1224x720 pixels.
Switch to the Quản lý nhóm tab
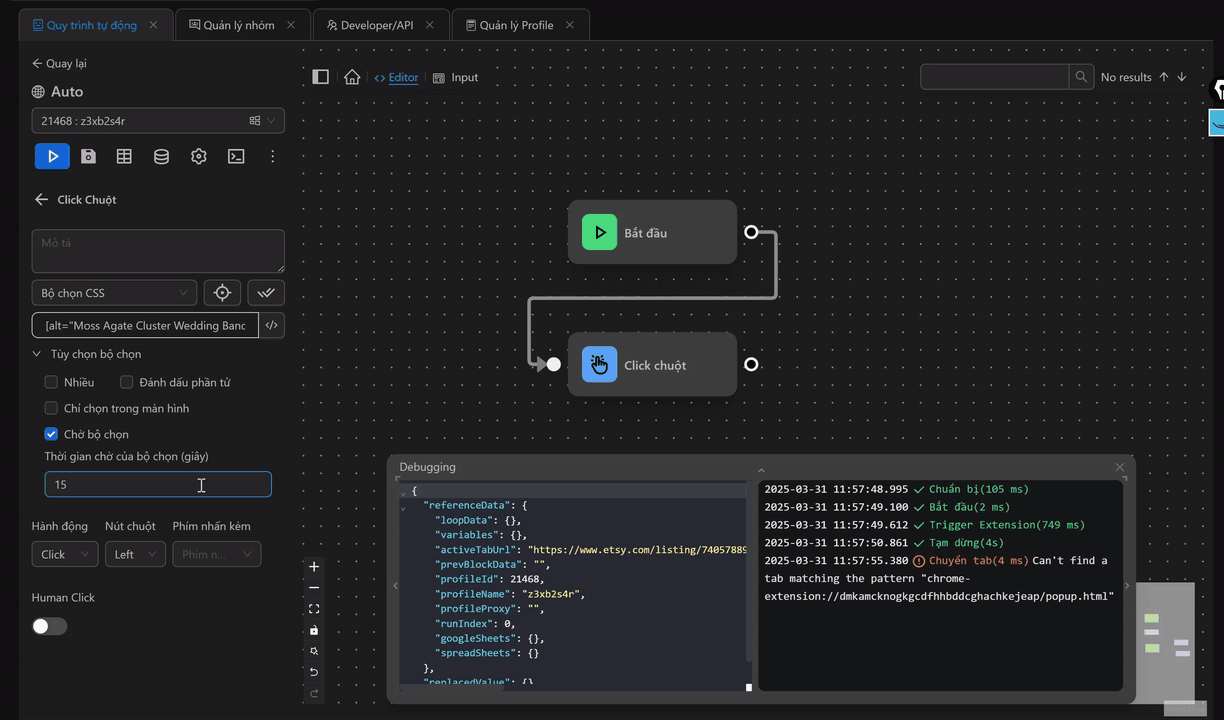click(x=238, y=25)
